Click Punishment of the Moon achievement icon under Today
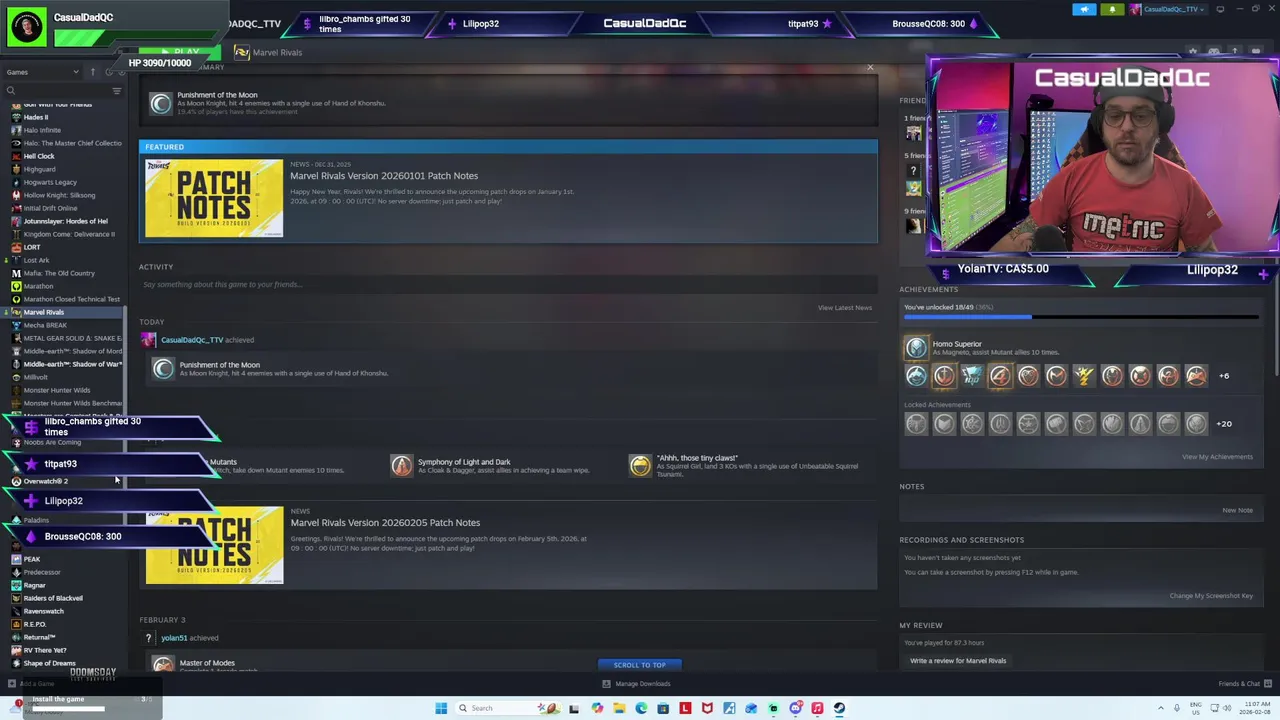The image size is (1280, 720). tap(163, 369)
